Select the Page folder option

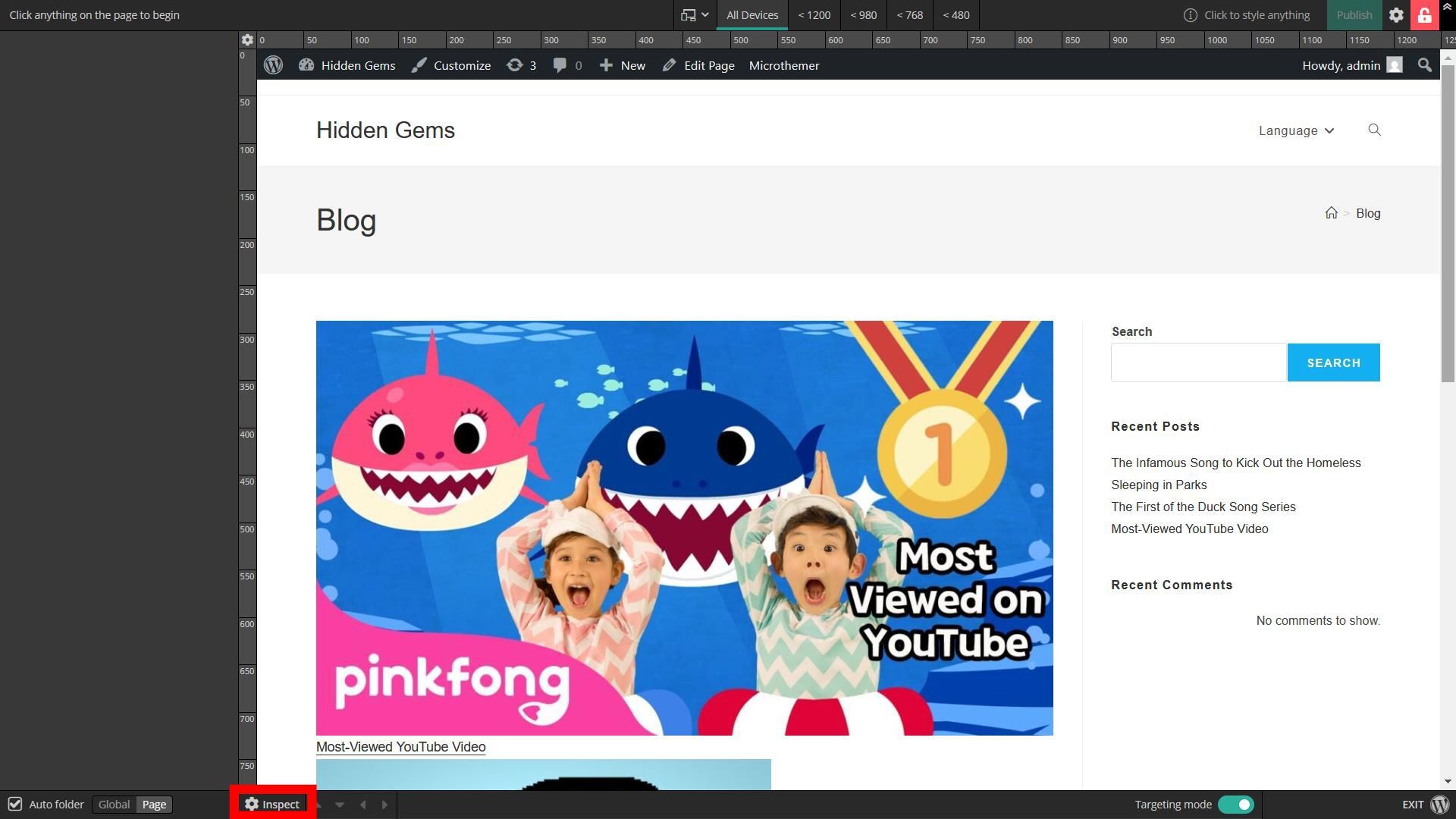154,804
